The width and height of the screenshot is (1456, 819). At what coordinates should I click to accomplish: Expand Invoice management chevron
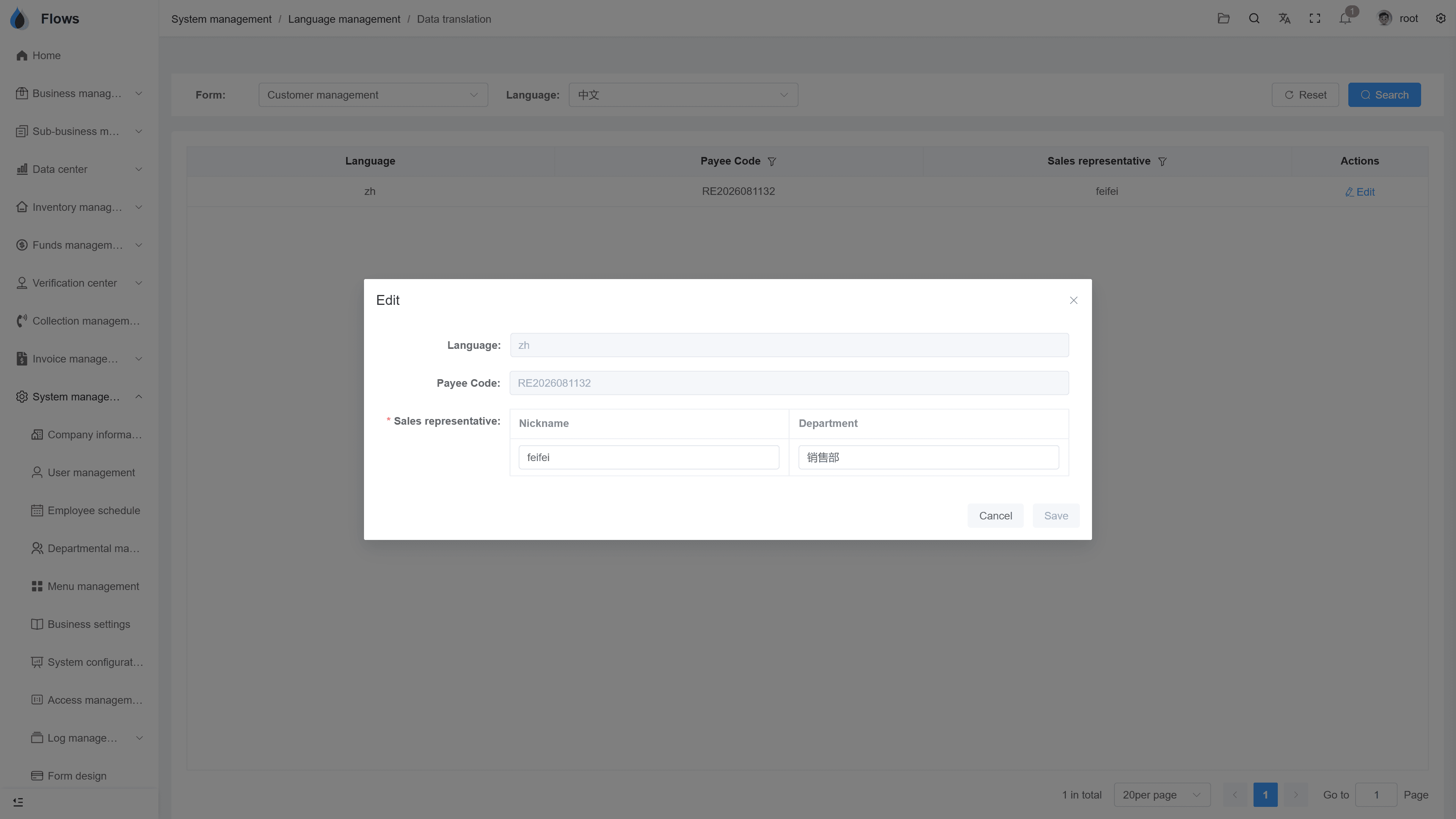139,359
